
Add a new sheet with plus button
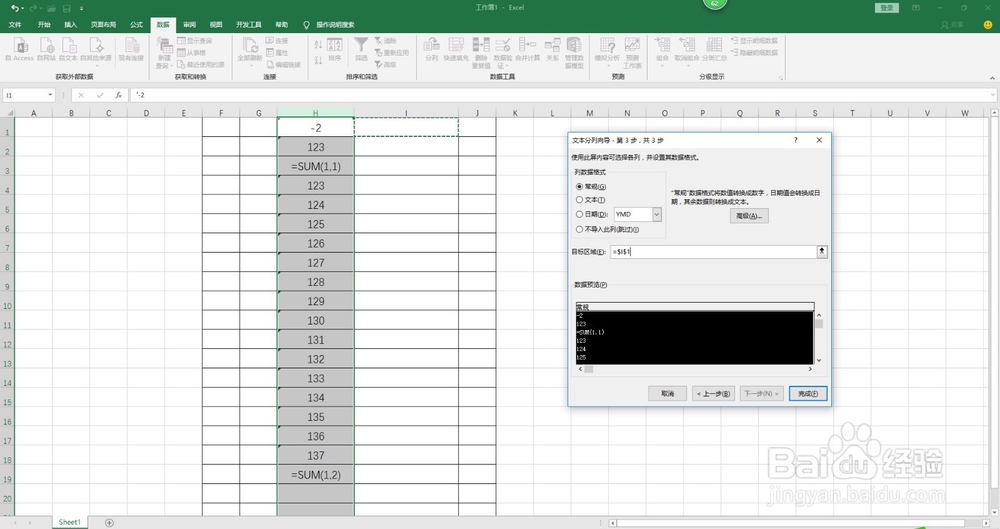(x=109, y=523)
